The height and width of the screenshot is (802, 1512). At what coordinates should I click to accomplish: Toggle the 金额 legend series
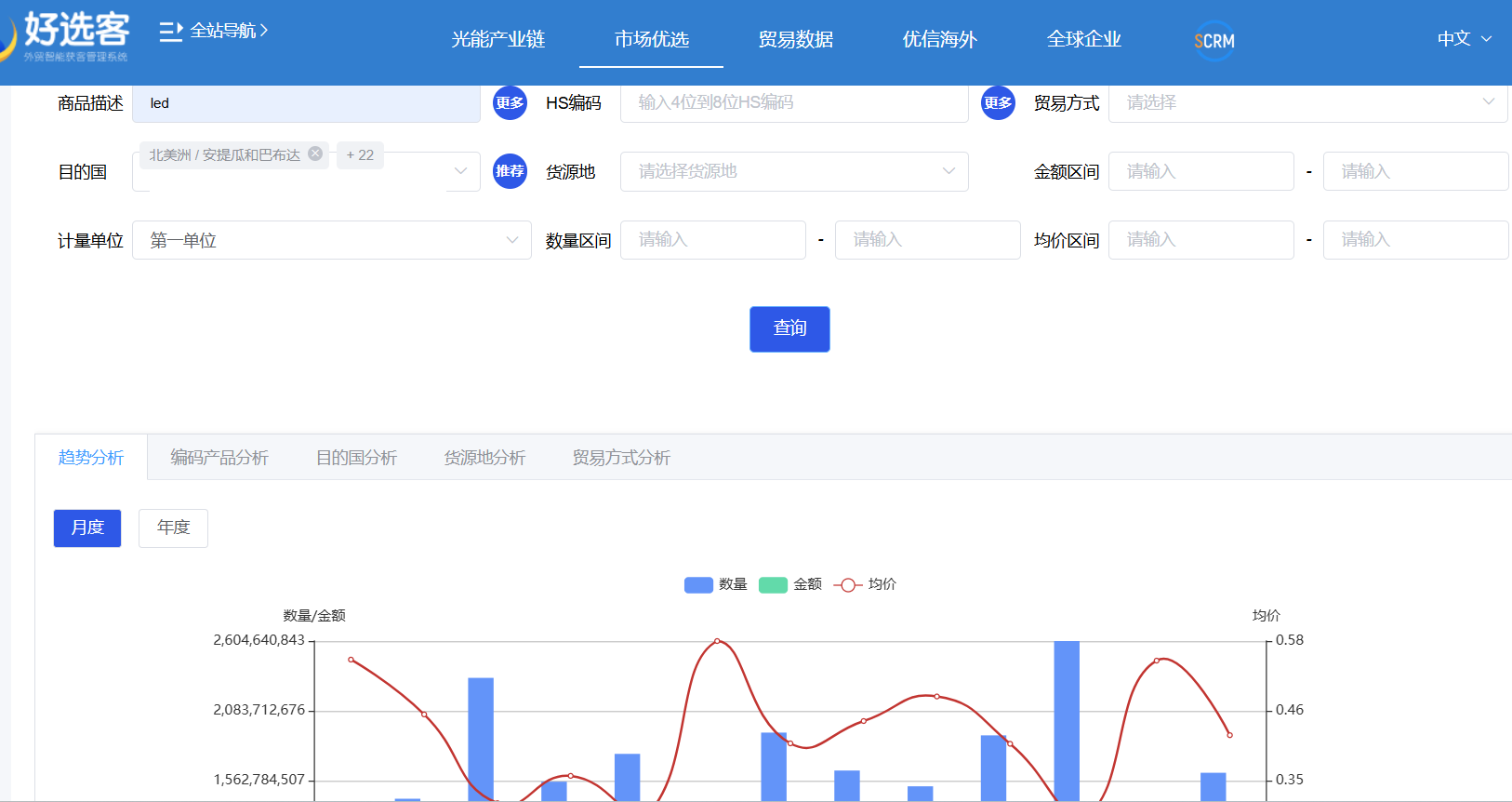[790, 584]
